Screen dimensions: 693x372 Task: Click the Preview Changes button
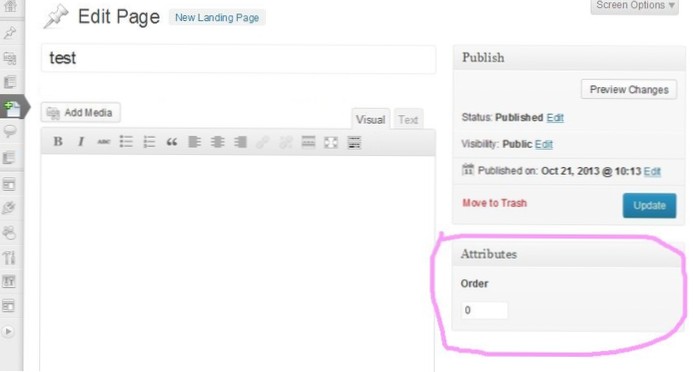(629, 90)
